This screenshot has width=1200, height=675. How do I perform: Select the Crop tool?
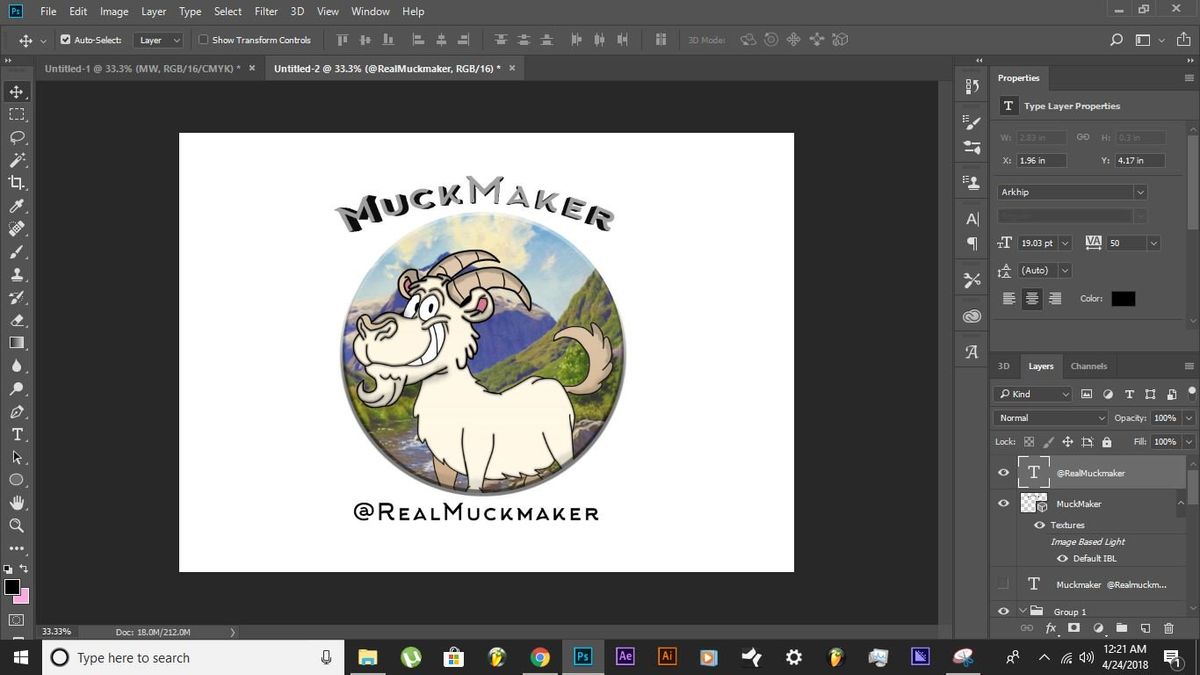click(17, 182)
